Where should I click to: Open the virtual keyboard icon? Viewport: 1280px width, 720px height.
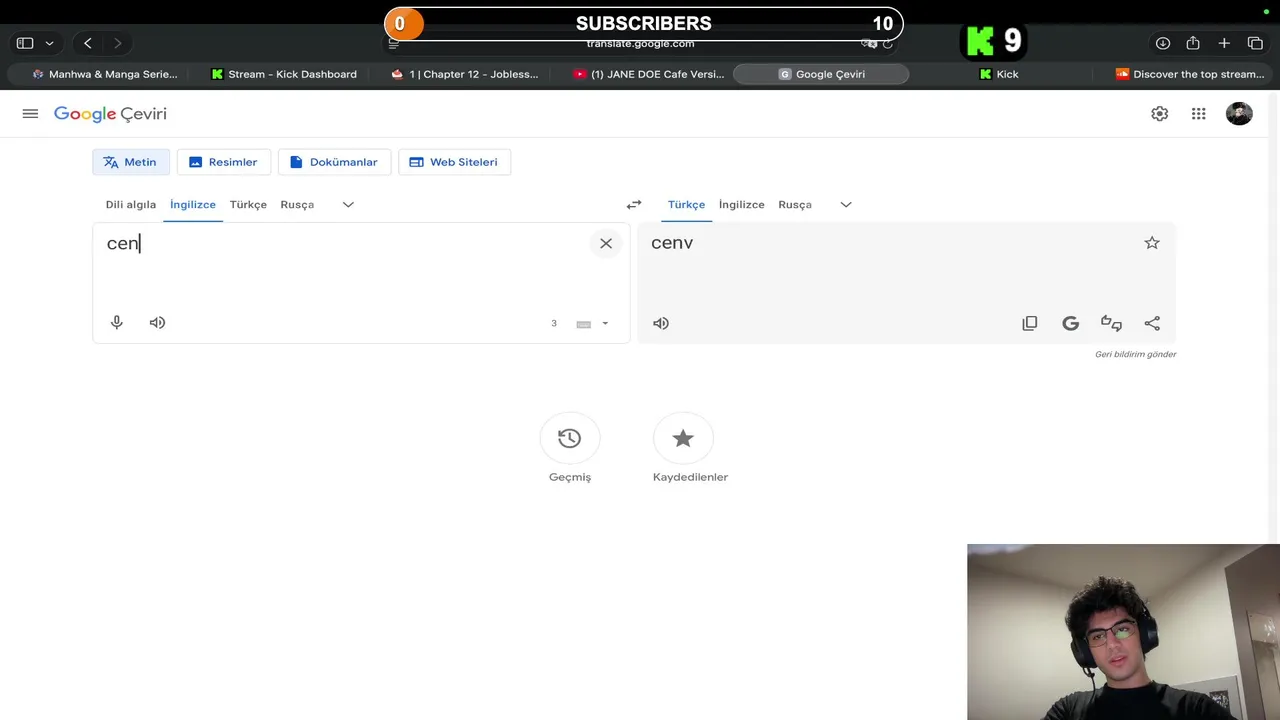[x=584, y=324]
